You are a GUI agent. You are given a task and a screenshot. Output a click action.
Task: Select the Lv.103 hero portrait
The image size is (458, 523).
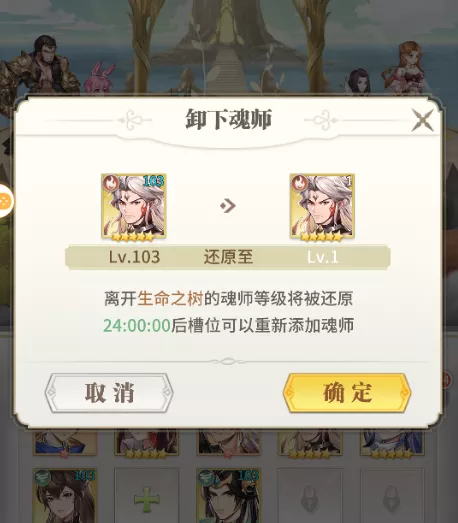click(134, 206)
